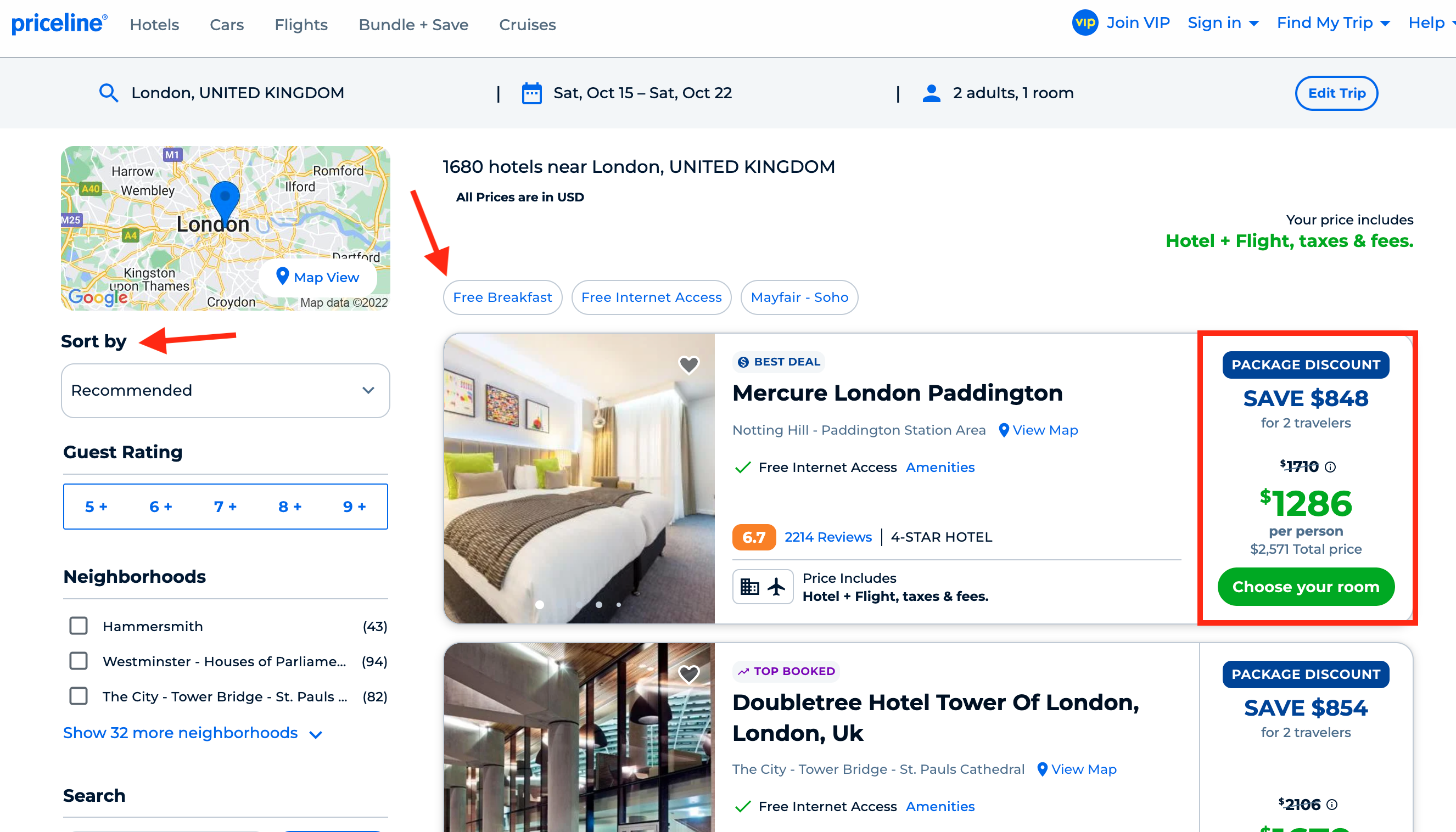Open the Mercure London Paddington title
1456x832 pixels.
pos(898,393)
